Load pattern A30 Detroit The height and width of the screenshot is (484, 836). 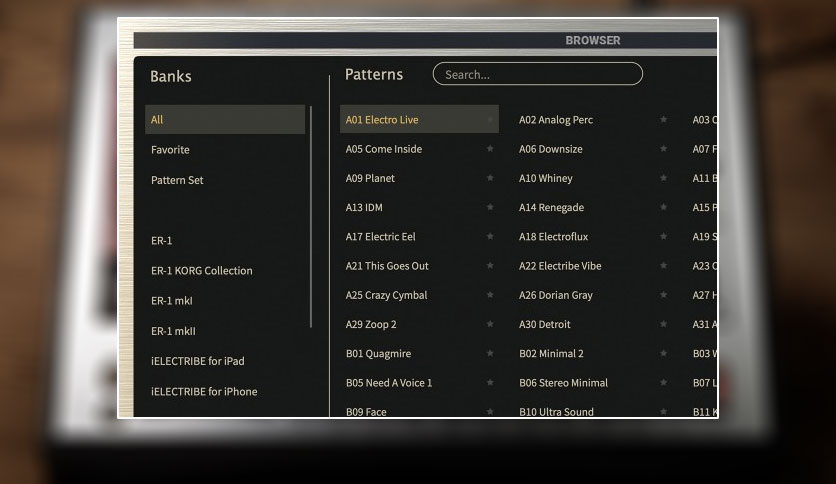pyautogui.click(x=545, y=324)
